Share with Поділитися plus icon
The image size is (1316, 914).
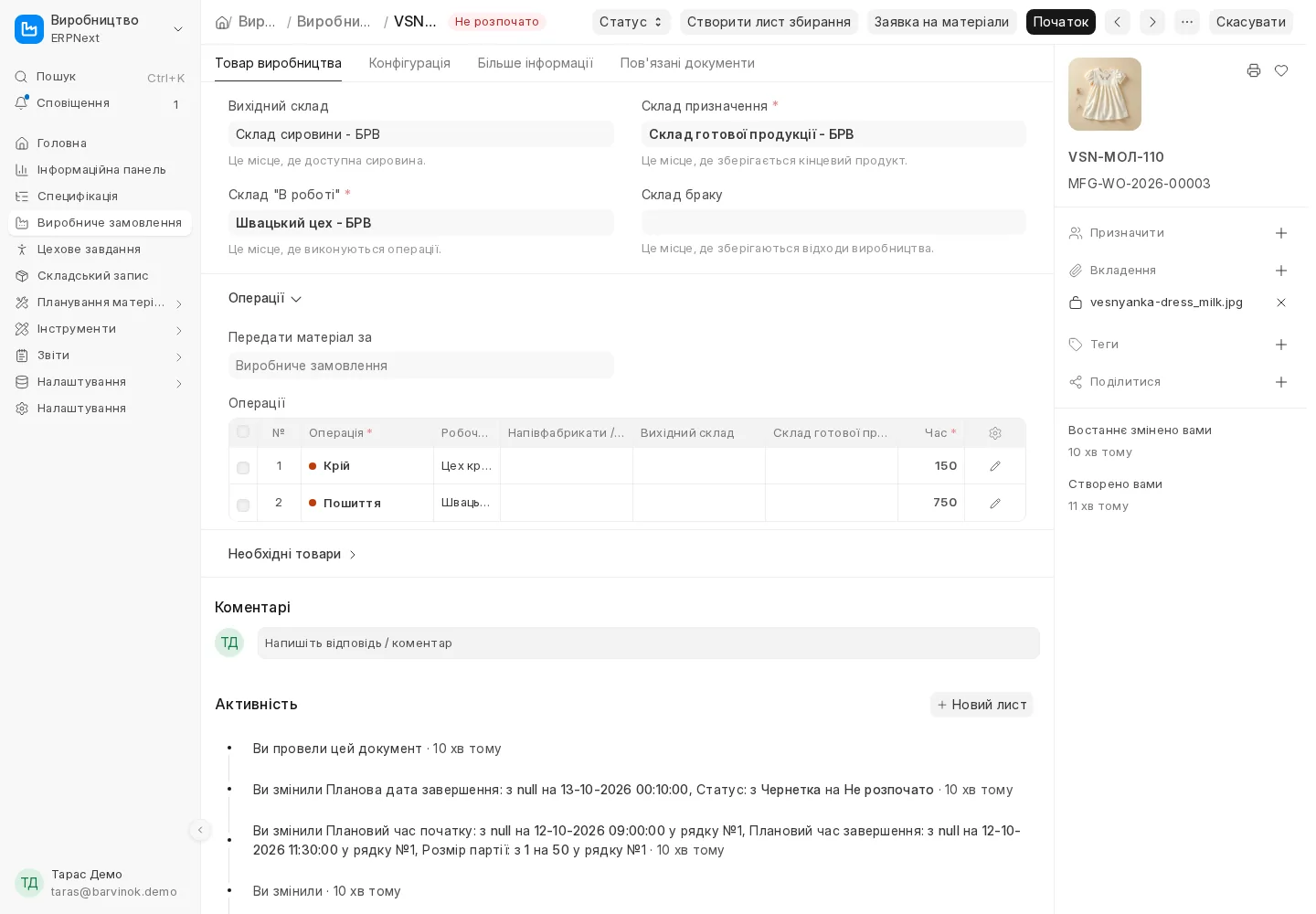pyautogui.click(x=1281, y=382)
